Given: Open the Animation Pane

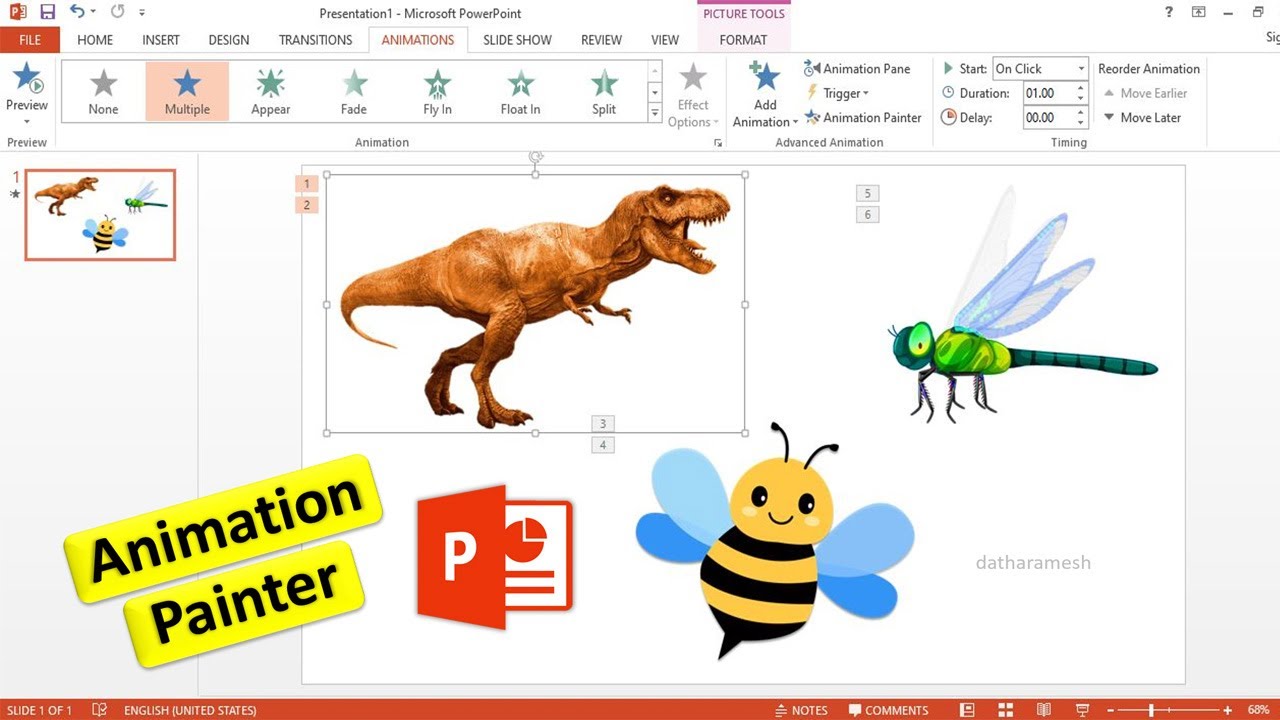Looking at the screenshot, I should tap(857, 69).
